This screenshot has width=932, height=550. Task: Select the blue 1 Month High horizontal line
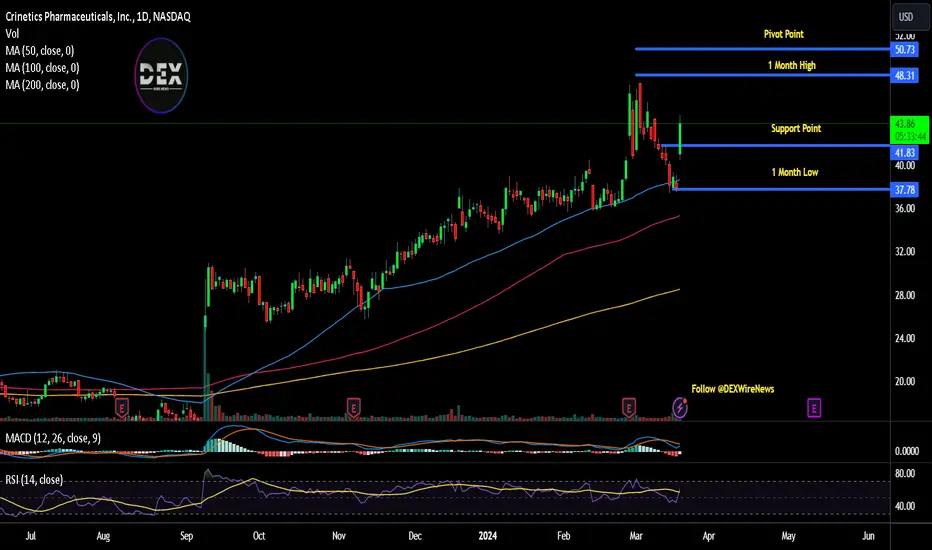click(x=763, y=75)
